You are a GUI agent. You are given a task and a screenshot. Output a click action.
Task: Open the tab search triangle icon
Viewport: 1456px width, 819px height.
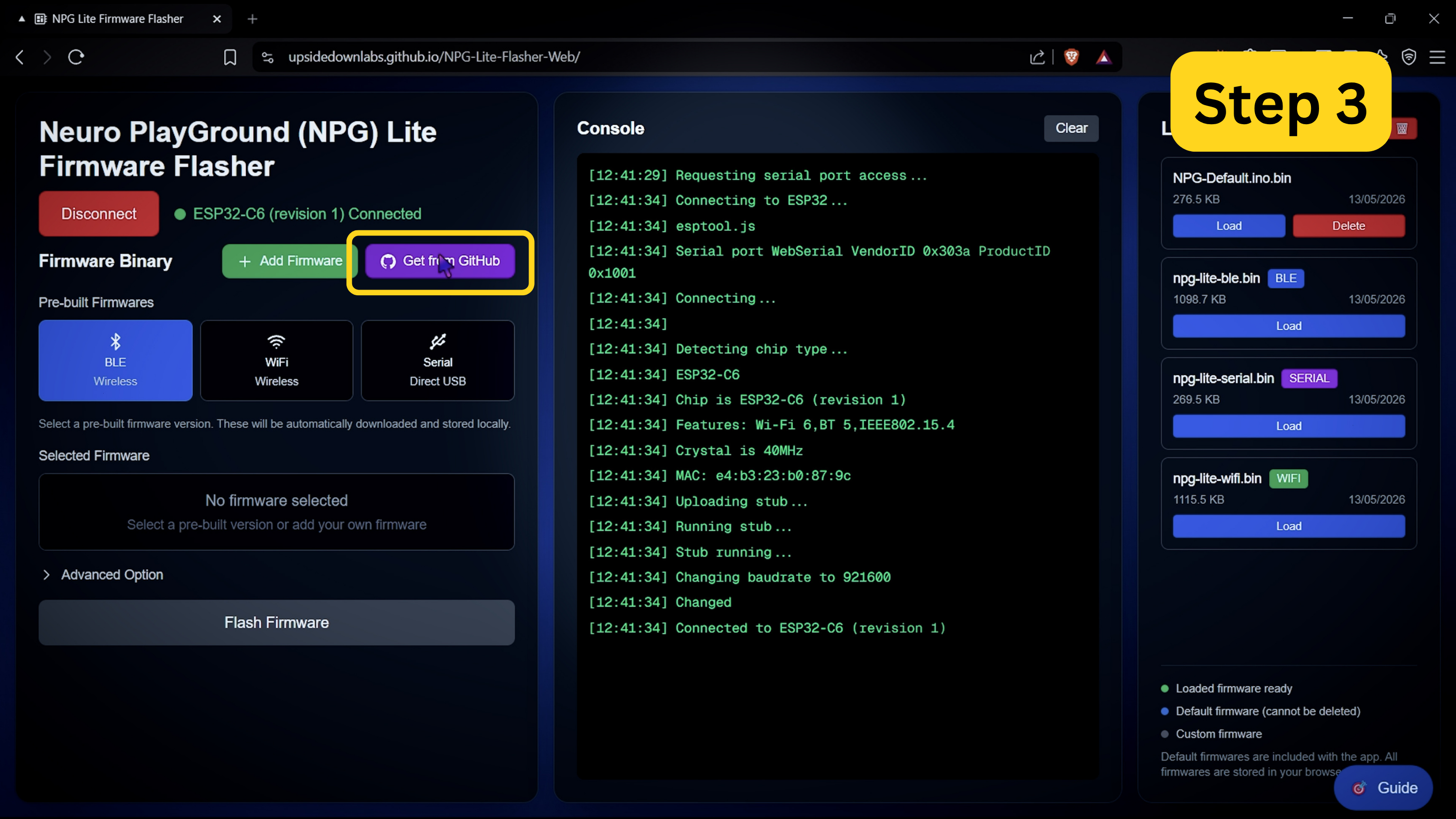click(x=21, y=18)
